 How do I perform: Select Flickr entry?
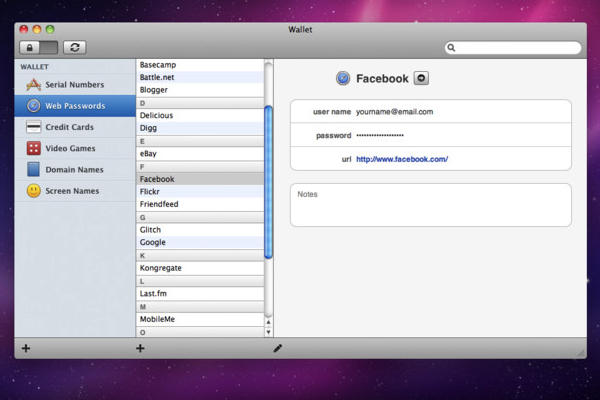pyautogui.click(x=200, y=191)
